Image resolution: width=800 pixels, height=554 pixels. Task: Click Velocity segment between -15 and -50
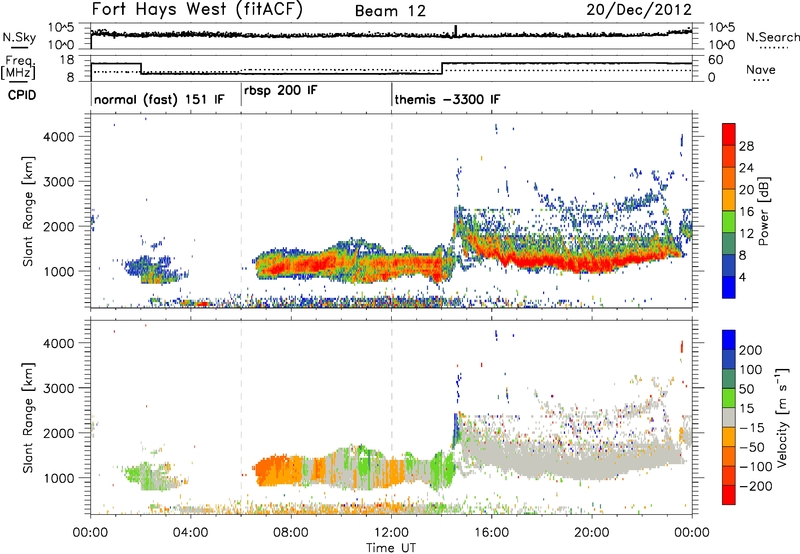coord(729,437)
